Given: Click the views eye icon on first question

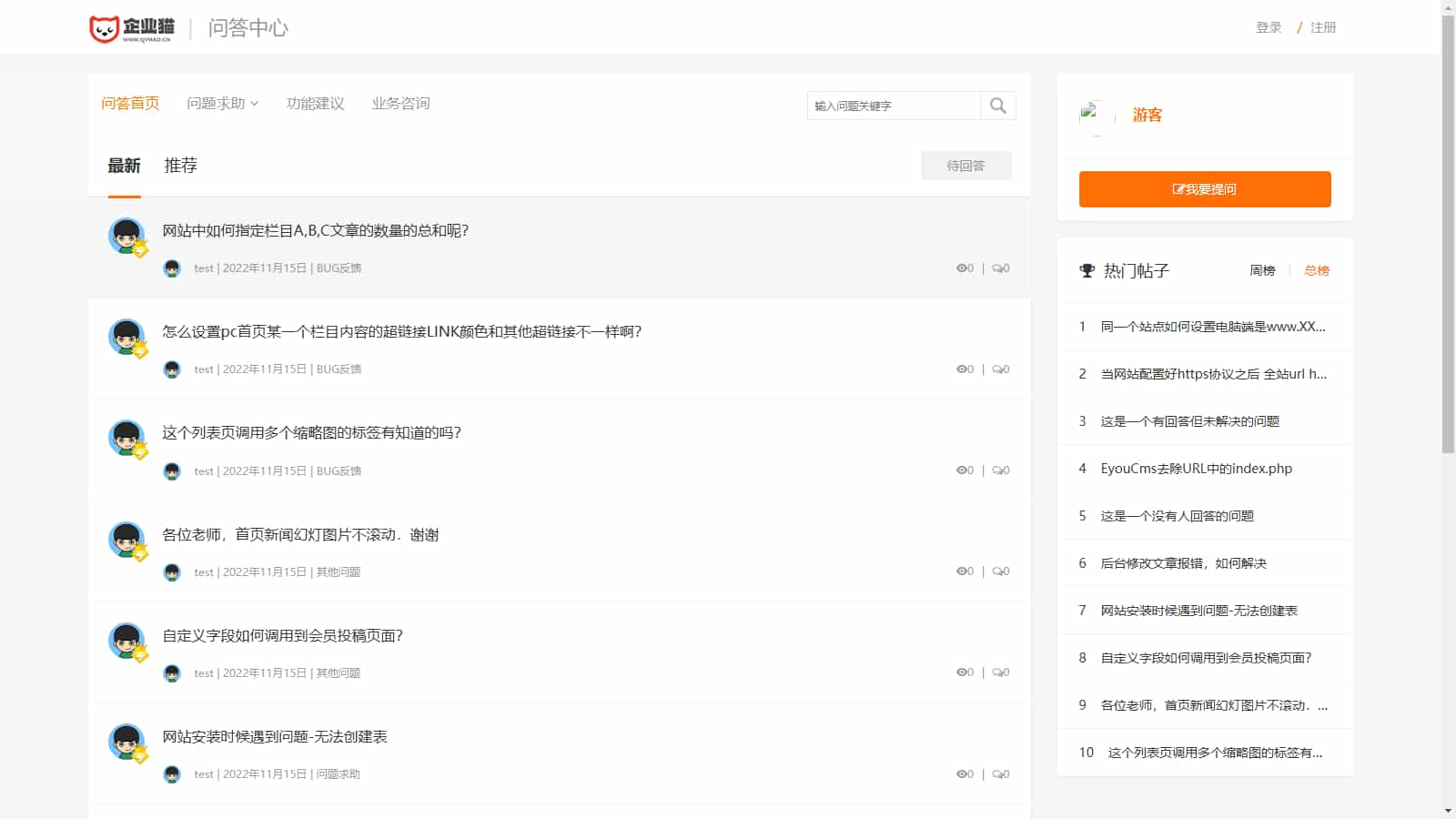Looking at the screenshot, I should [961, 268].
